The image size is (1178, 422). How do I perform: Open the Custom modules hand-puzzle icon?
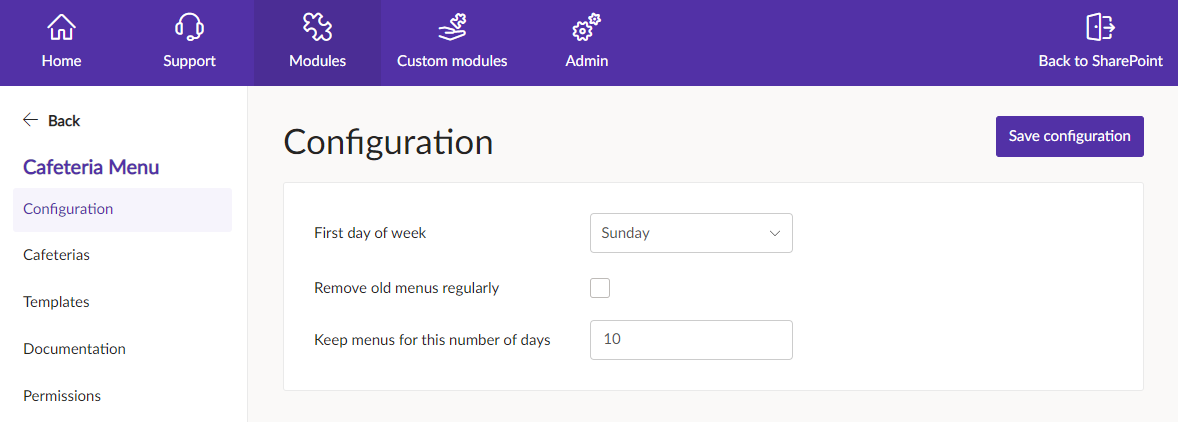tap(452, 28)
